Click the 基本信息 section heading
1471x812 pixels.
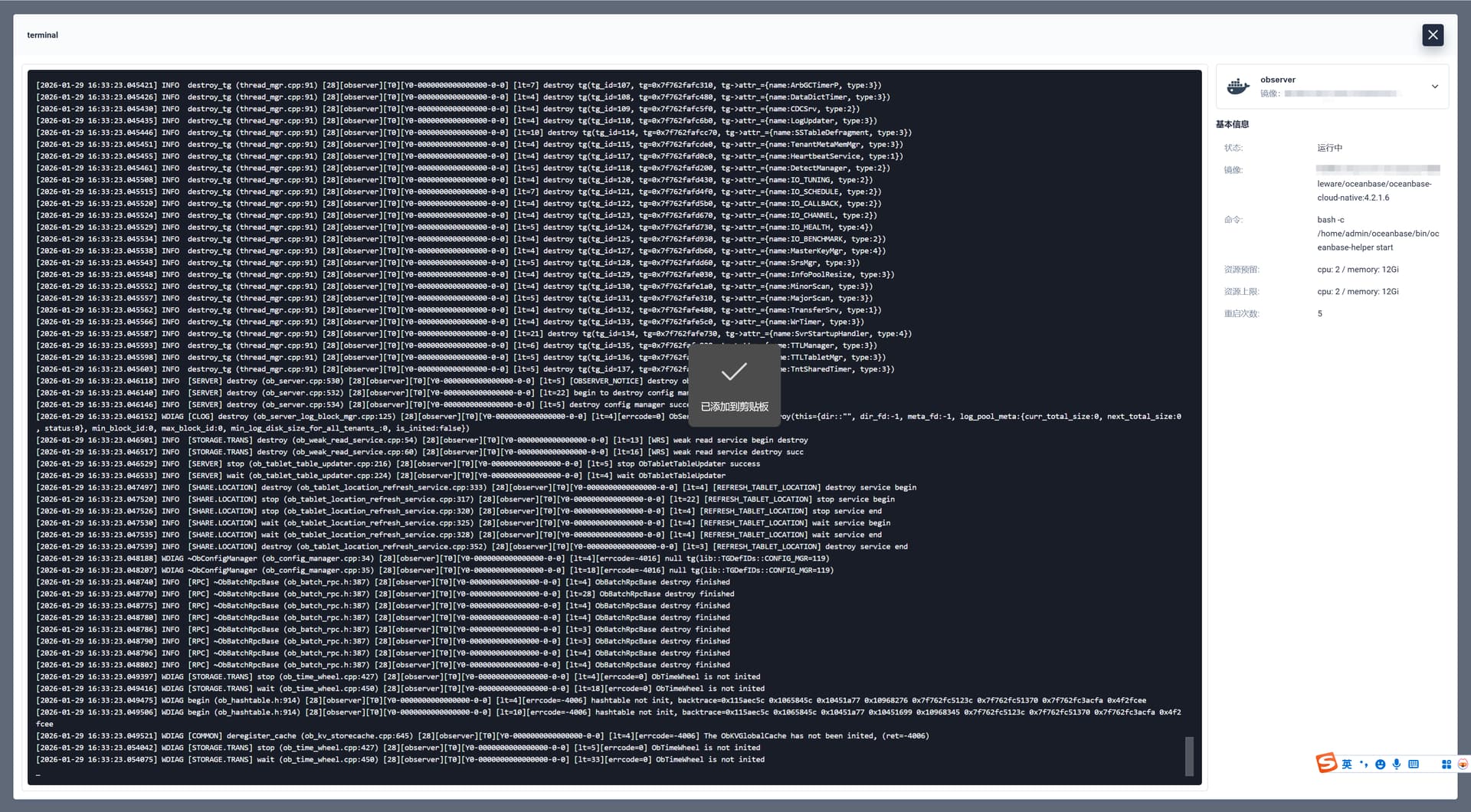1232,124
